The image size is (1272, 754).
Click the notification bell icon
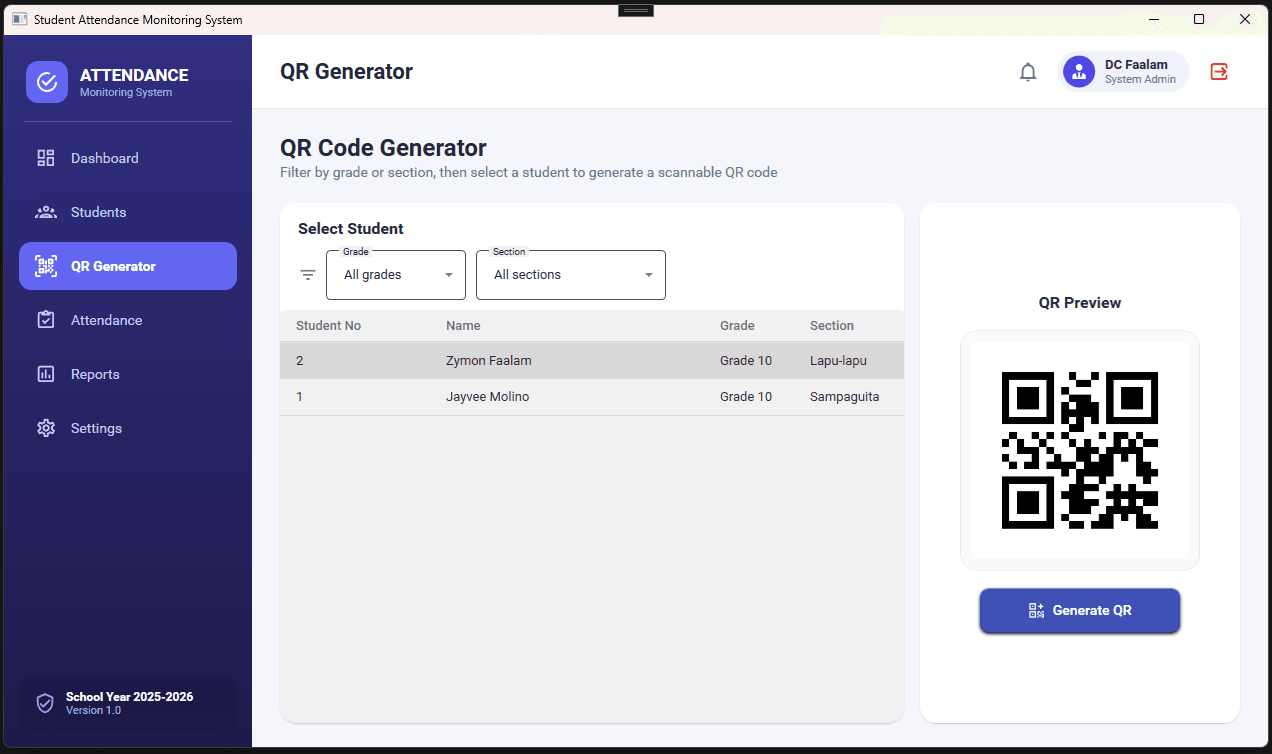[x=1028, y=72]
